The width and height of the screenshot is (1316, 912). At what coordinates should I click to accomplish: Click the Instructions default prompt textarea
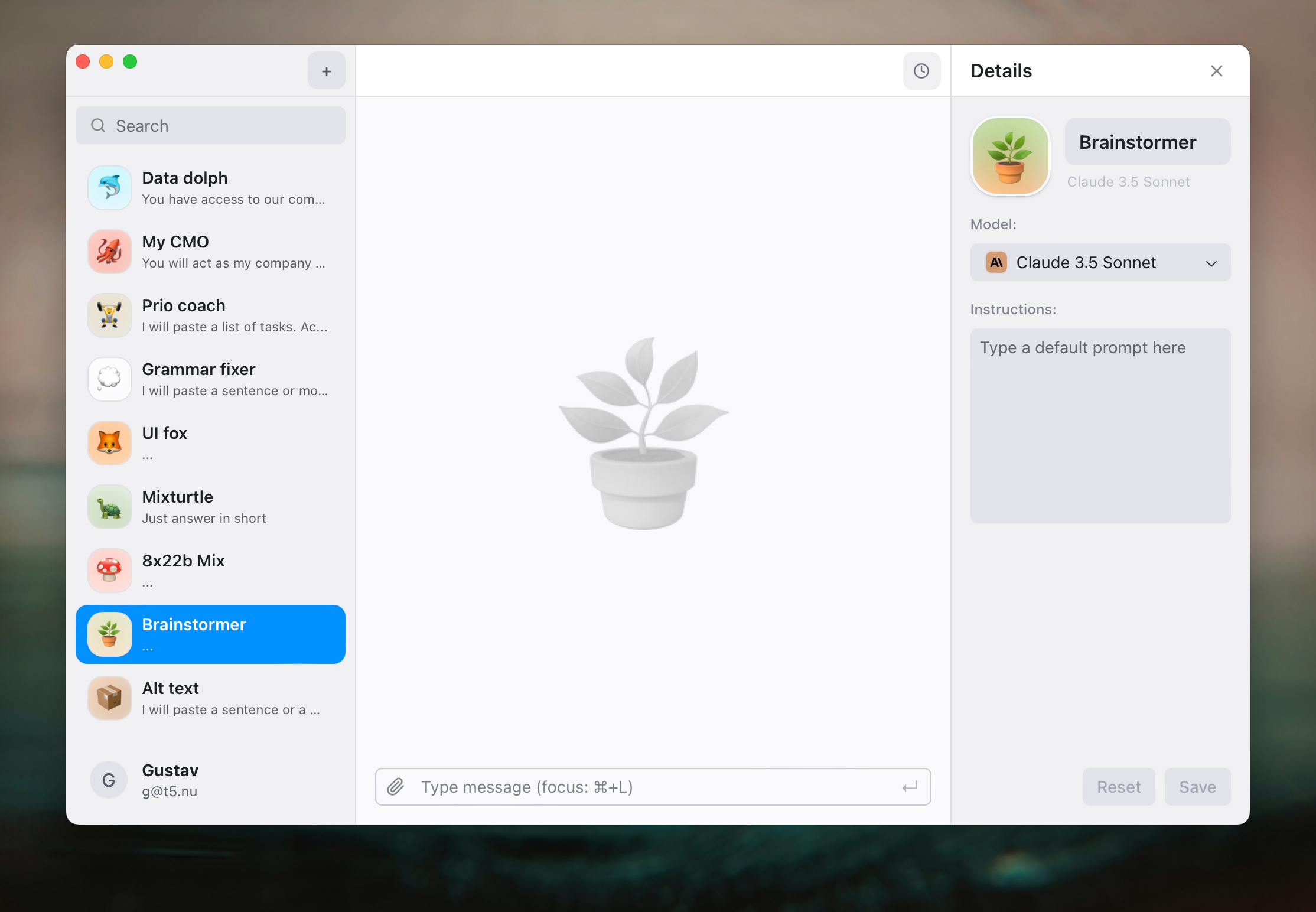[x=1100, y=425]
